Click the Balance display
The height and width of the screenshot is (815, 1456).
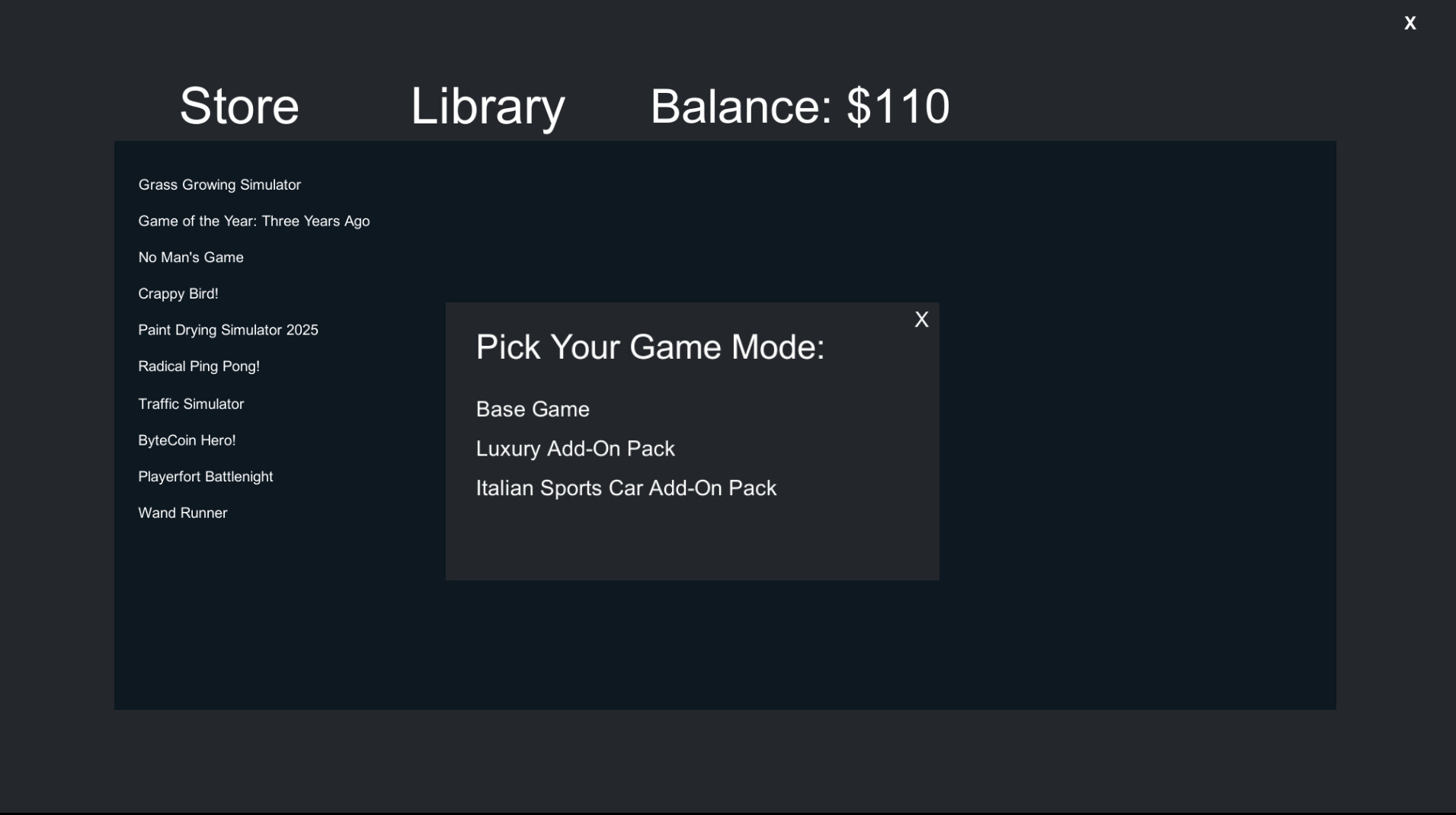coord(798,106)
